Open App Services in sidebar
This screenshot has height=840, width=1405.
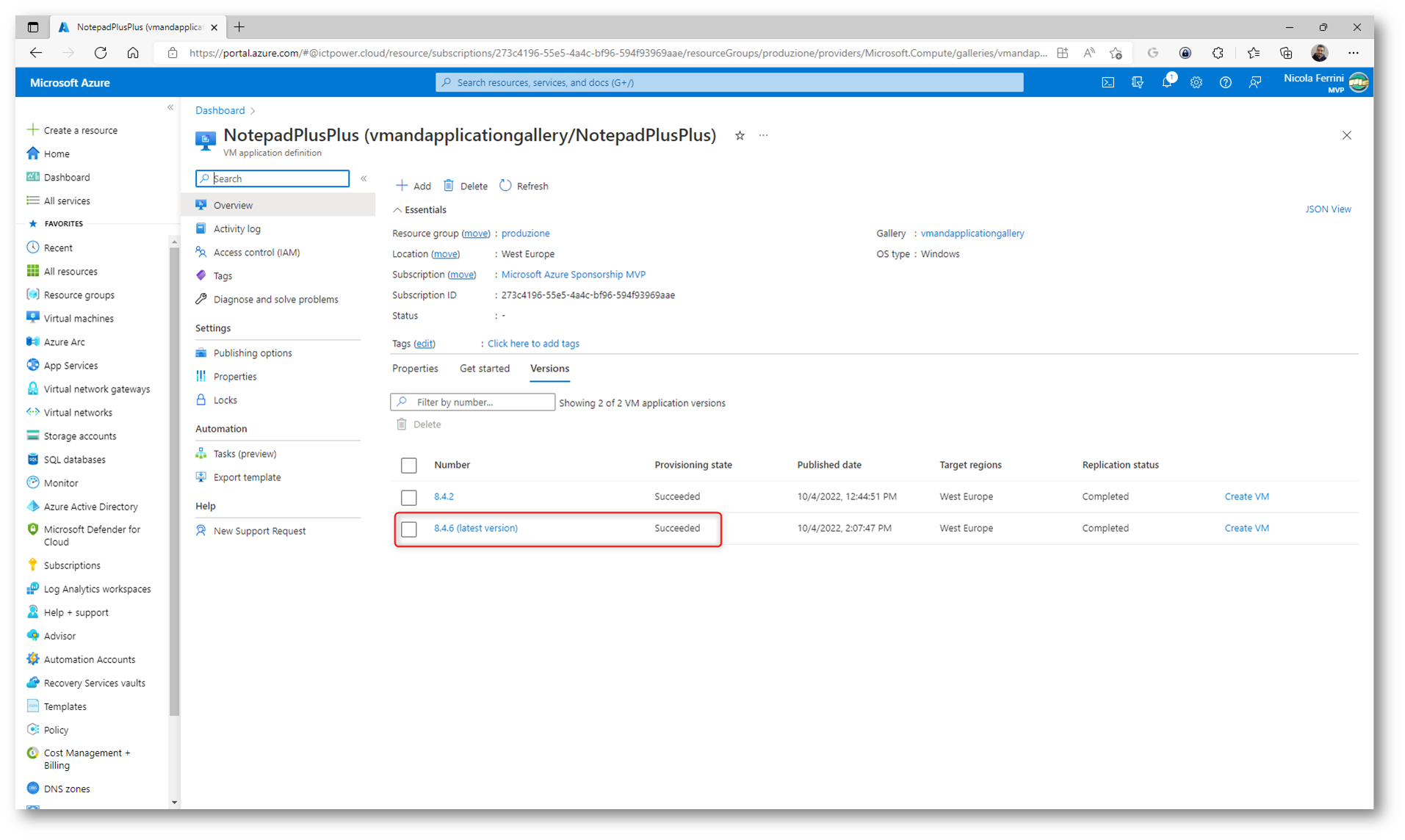70,365
